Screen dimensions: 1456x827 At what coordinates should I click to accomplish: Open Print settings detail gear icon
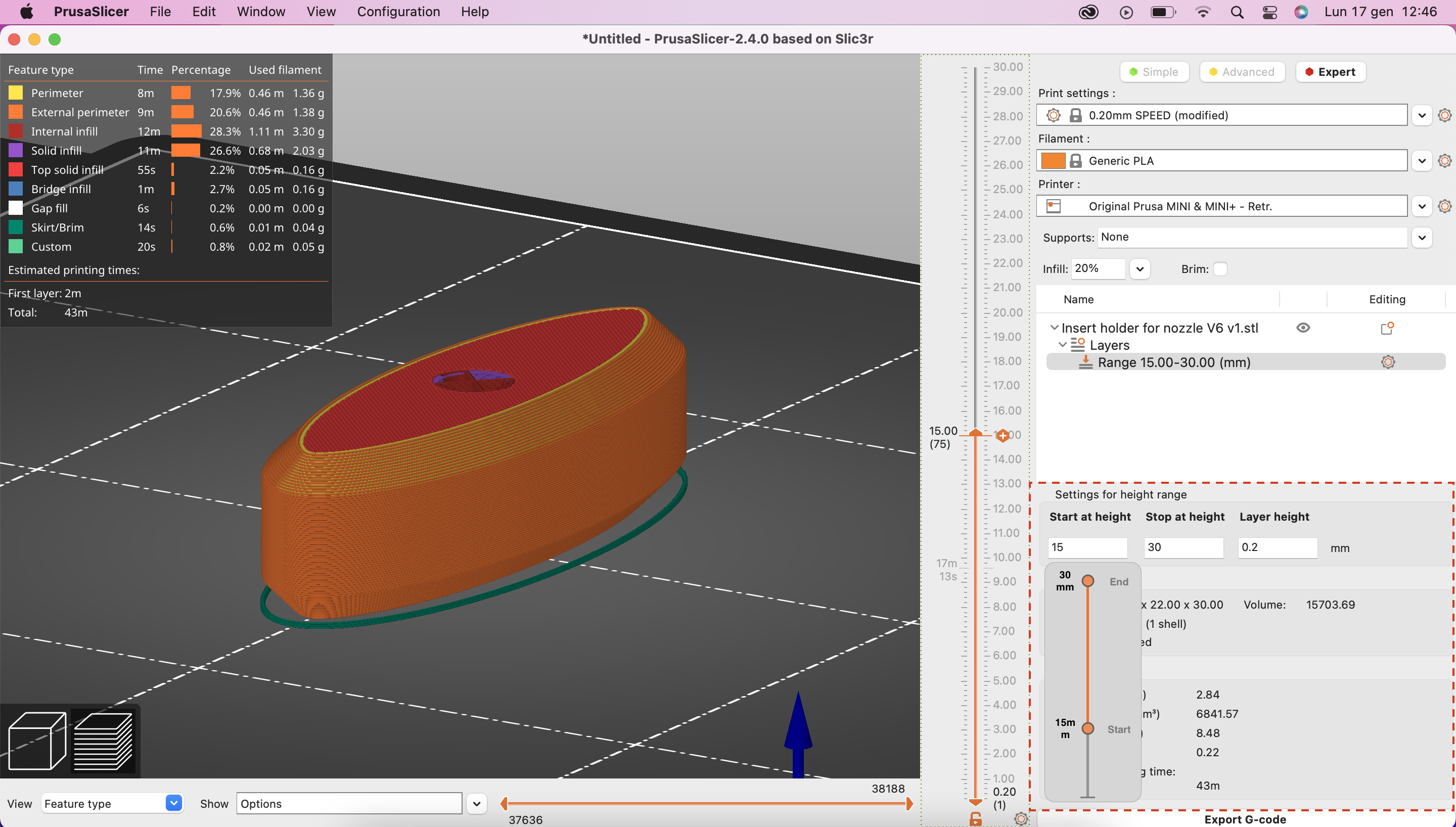pos(1445,115)
